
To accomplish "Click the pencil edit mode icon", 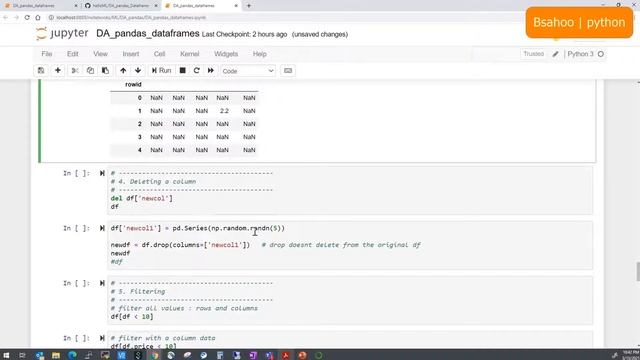I will pyautogui.click(x=556, y=54).
